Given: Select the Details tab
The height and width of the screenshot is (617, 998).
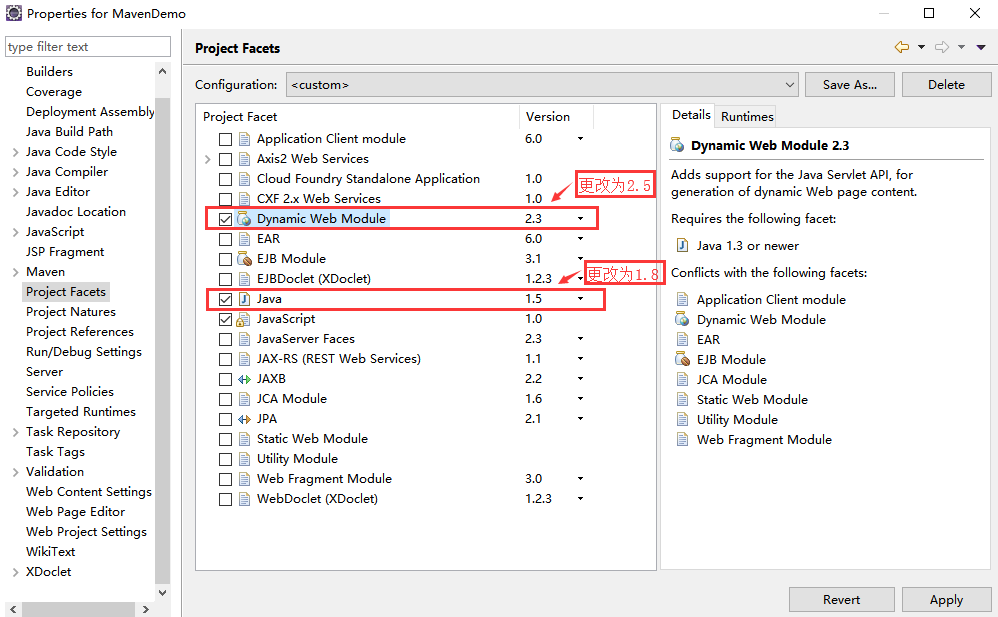Looking at the screenshot, I should (x=691, y=115).
